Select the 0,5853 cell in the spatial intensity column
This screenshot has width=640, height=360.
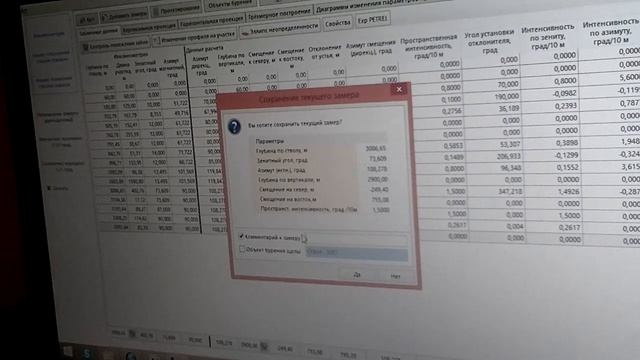(x=452, y=145)
